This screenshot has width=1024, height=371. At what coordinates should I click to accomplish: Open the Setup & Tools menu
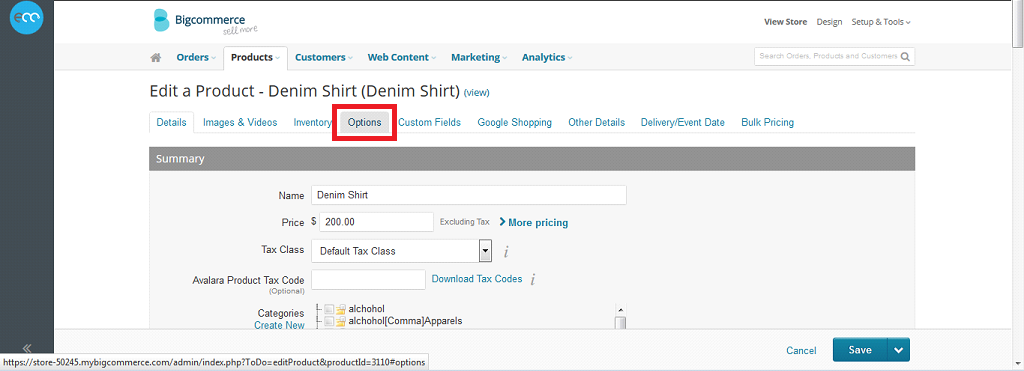click(x=880, y=22)
